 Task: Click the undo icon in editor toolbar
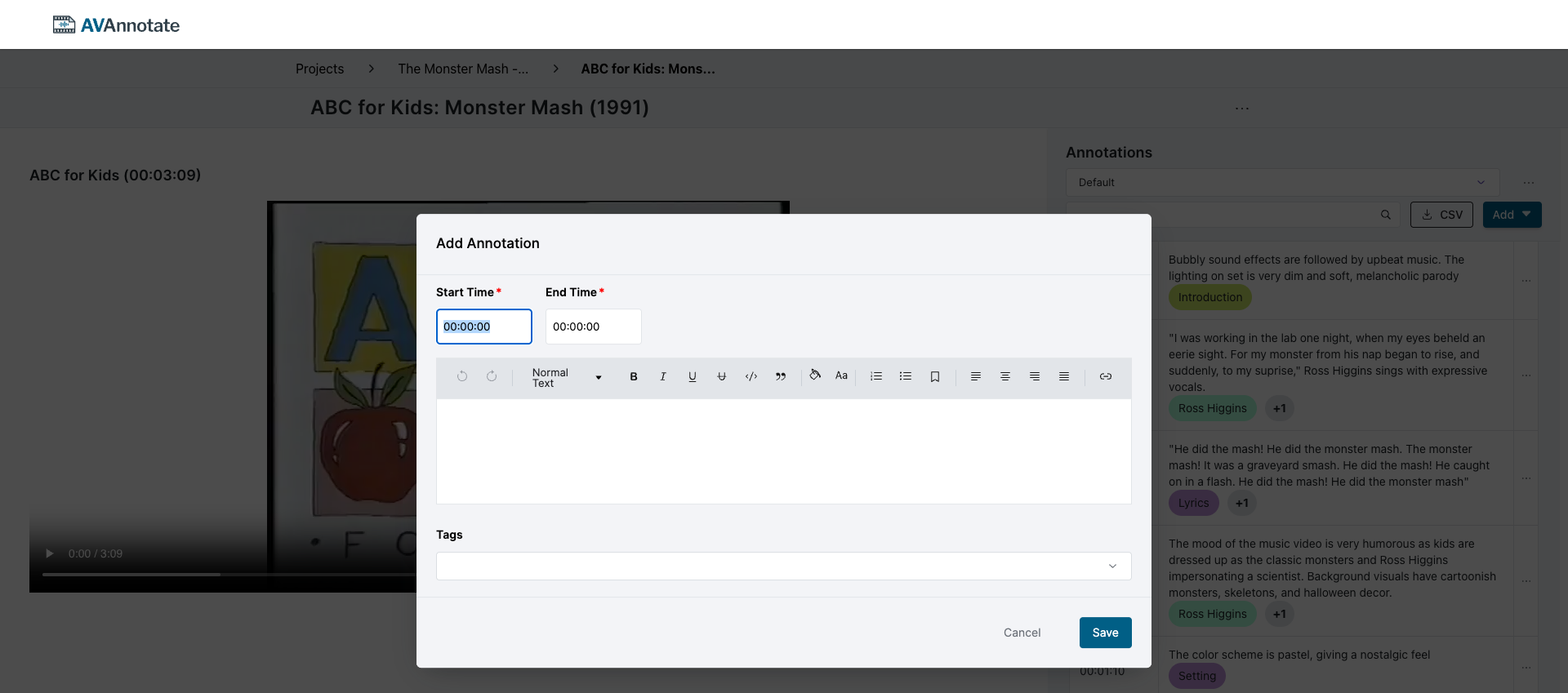pyautogui.click(x=462, y=376)
